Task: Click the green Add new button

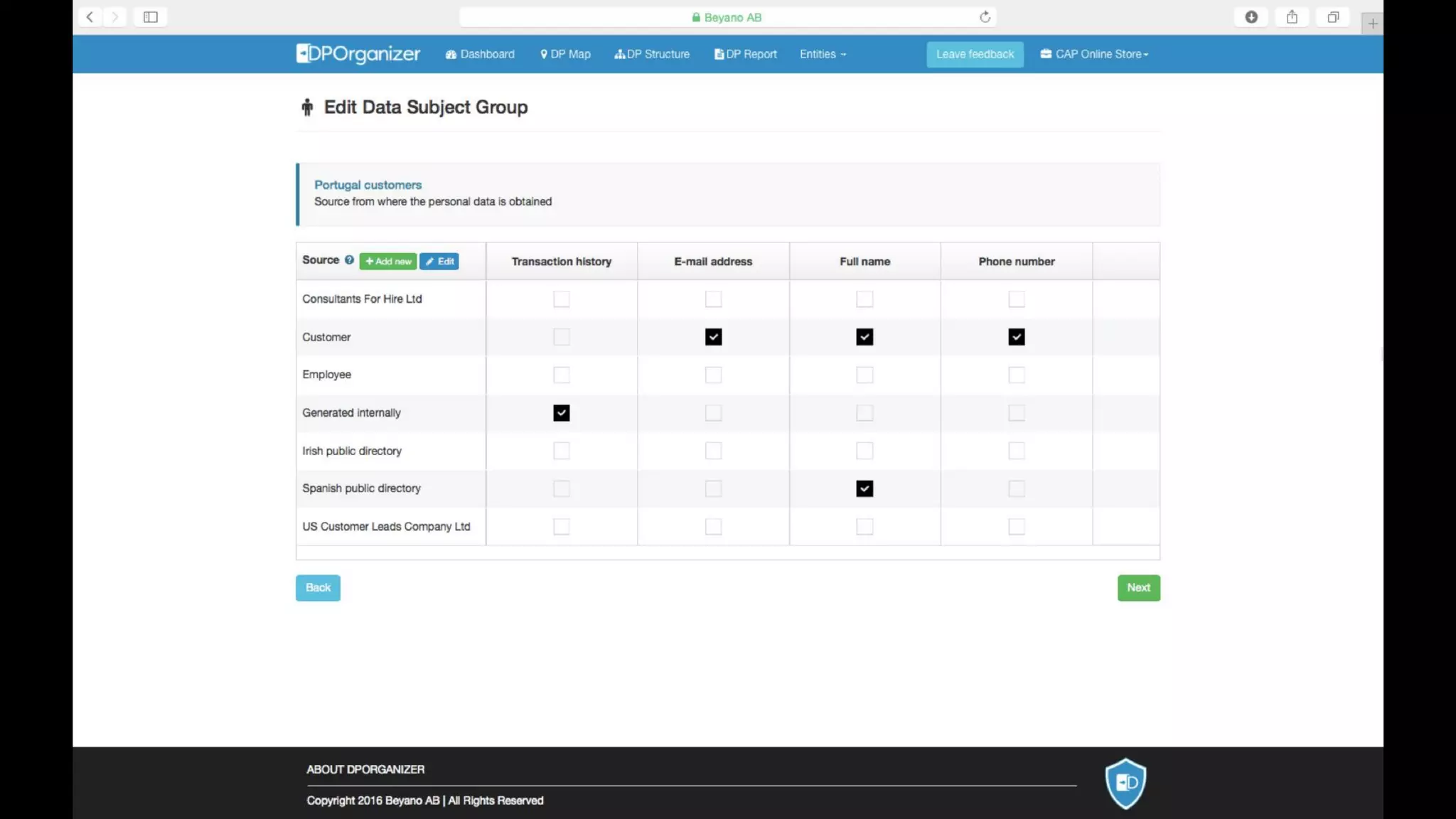Action: 387,262
